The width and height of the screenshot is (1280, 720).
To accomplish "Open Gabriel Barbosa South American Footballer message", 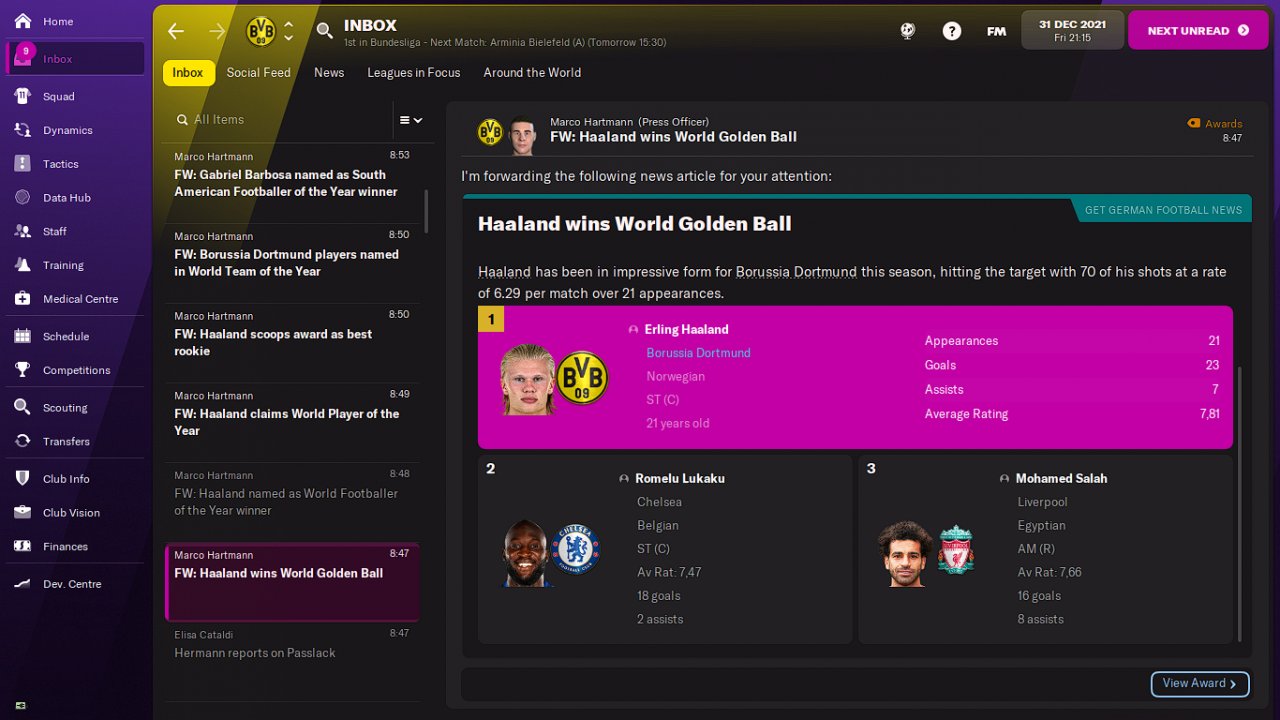I will (x=292, y=183).
